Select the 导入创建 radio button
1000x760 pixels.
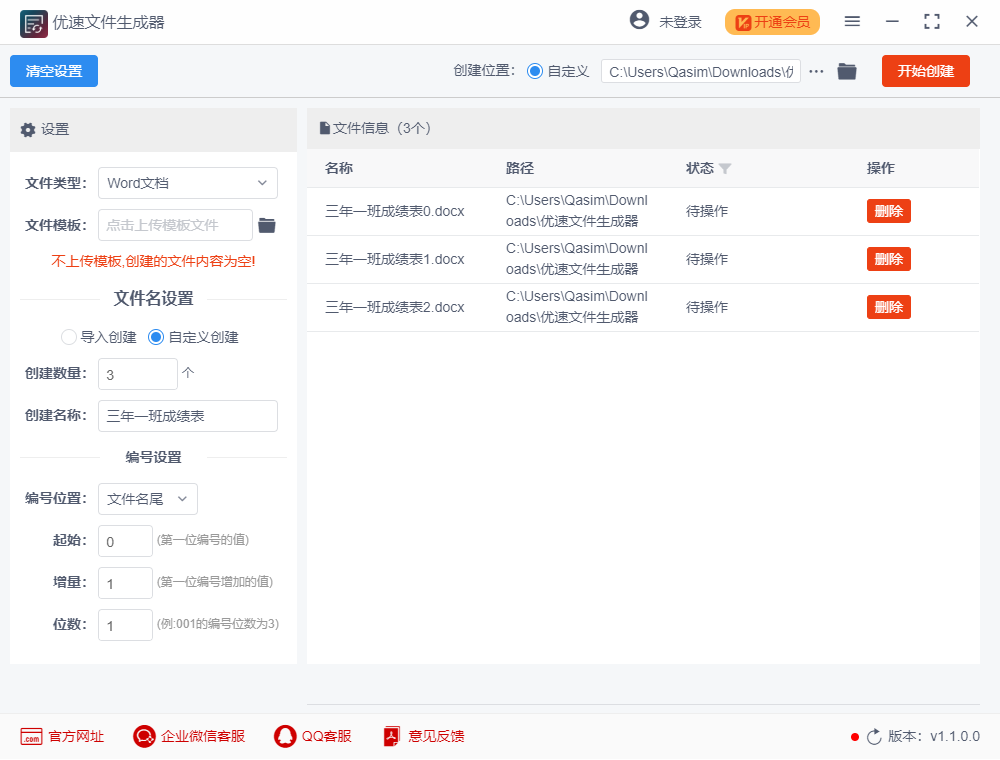click(68, 337)
